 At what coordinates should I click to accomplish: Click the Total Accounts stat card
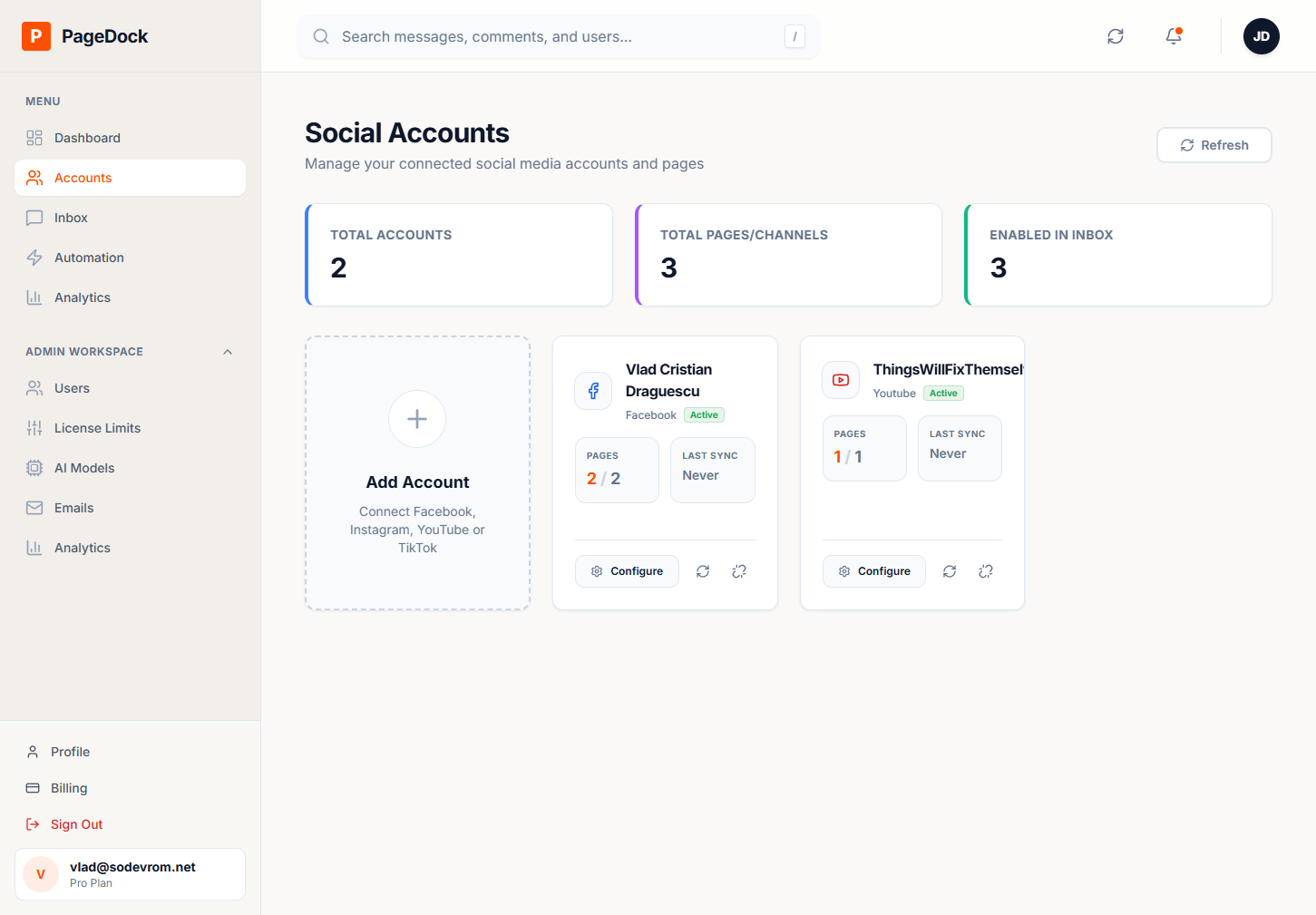(x=459, y=255)
